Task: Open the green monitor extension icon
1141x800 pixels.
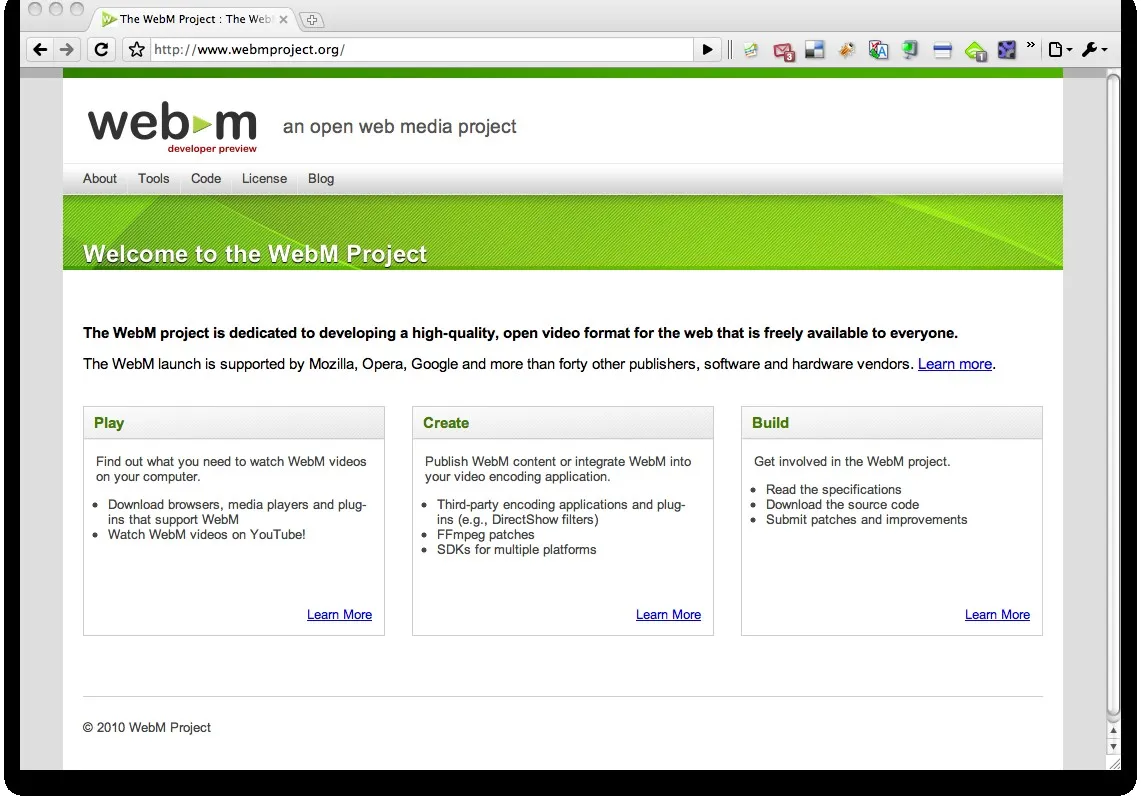Action: pyautogui.click(x=910, y=49)
